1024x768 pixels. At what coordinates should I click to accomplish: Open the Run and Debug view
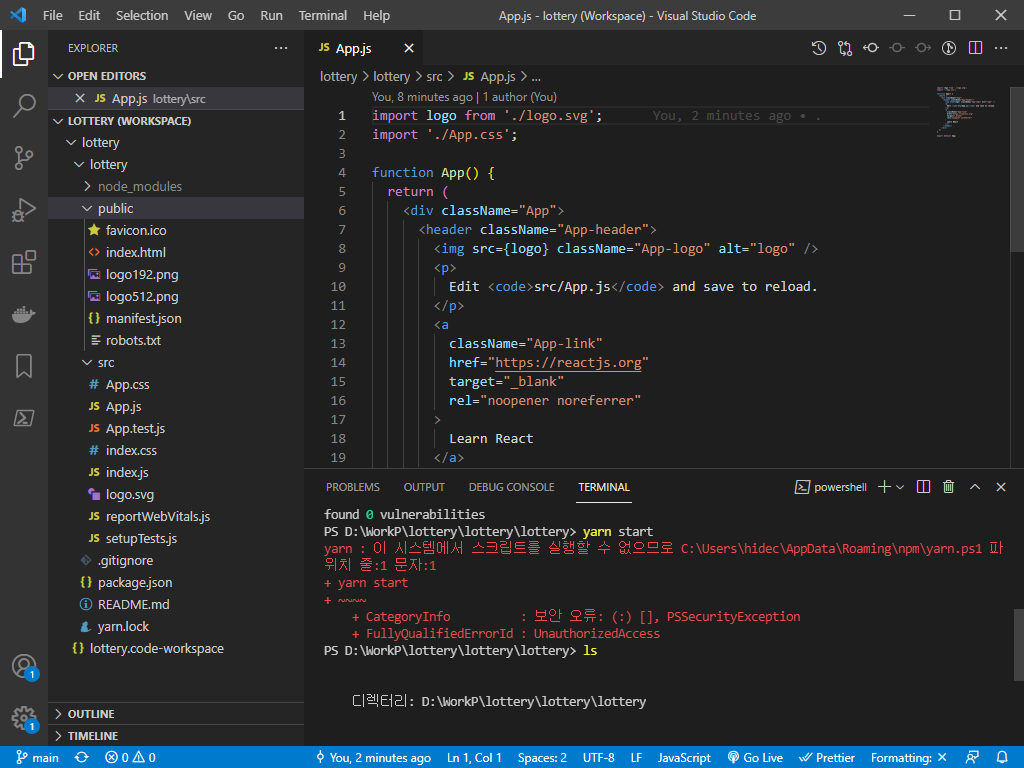(24, 210)
